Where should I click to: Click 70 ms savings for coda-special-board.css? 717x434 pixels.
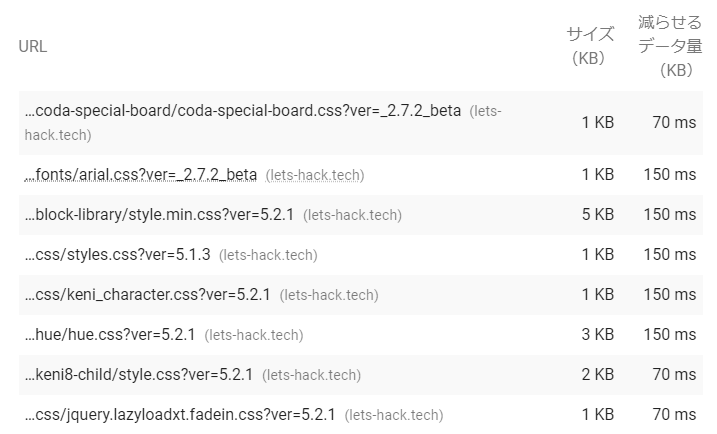coord(674,123)
